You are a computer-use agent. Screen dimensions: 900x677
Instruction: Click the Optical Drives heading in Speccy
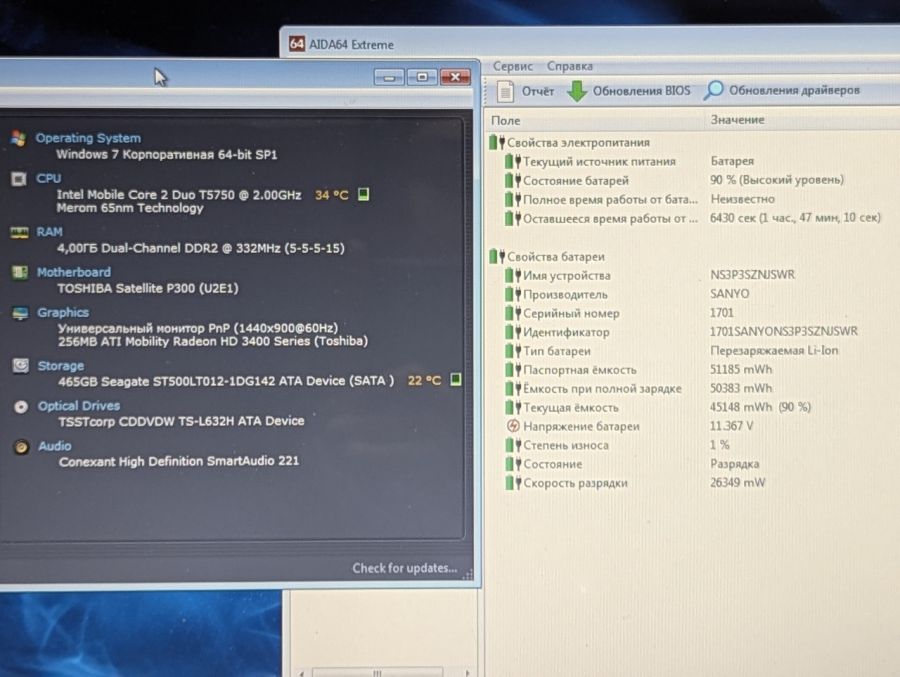(x=79, y=406)
